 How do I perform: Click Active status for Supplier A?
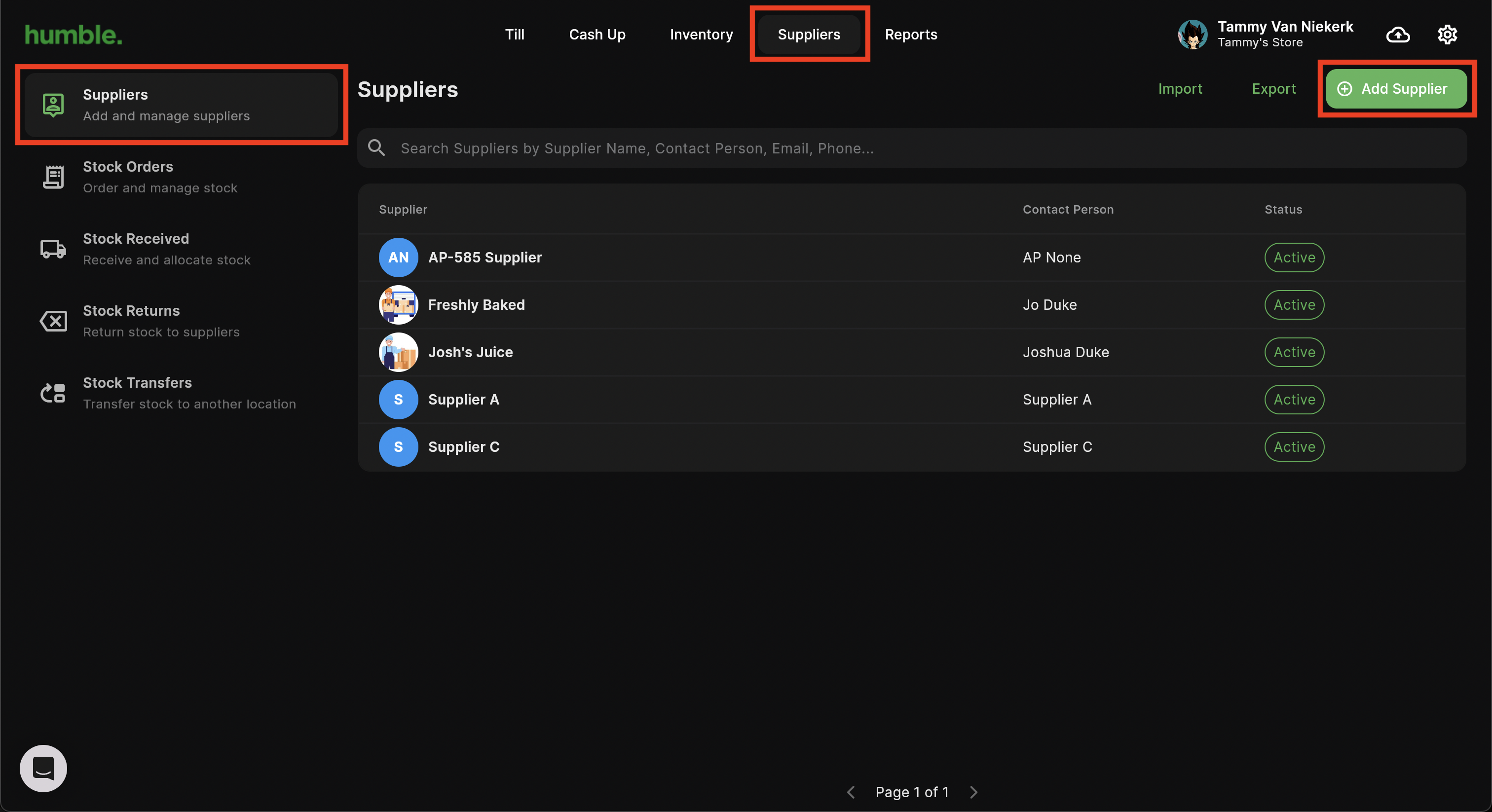point(1295,400)
